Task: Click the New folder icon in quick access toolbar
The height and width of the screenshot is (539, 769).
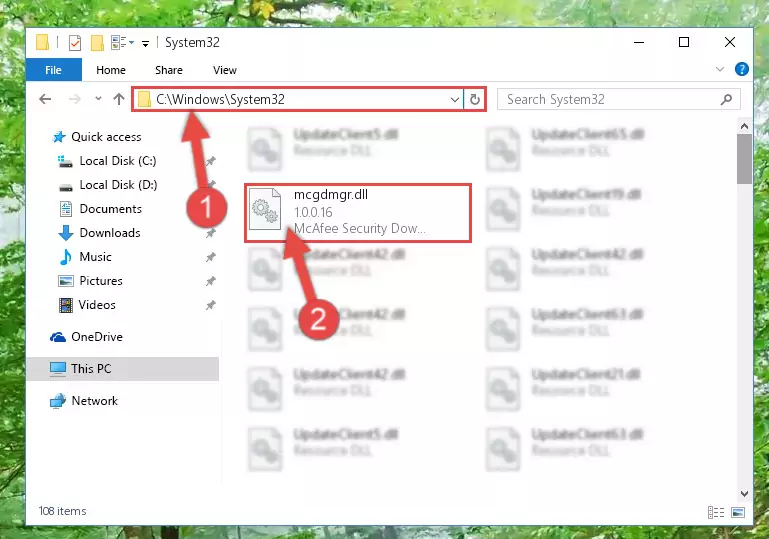Action: [x=97, y=43]
